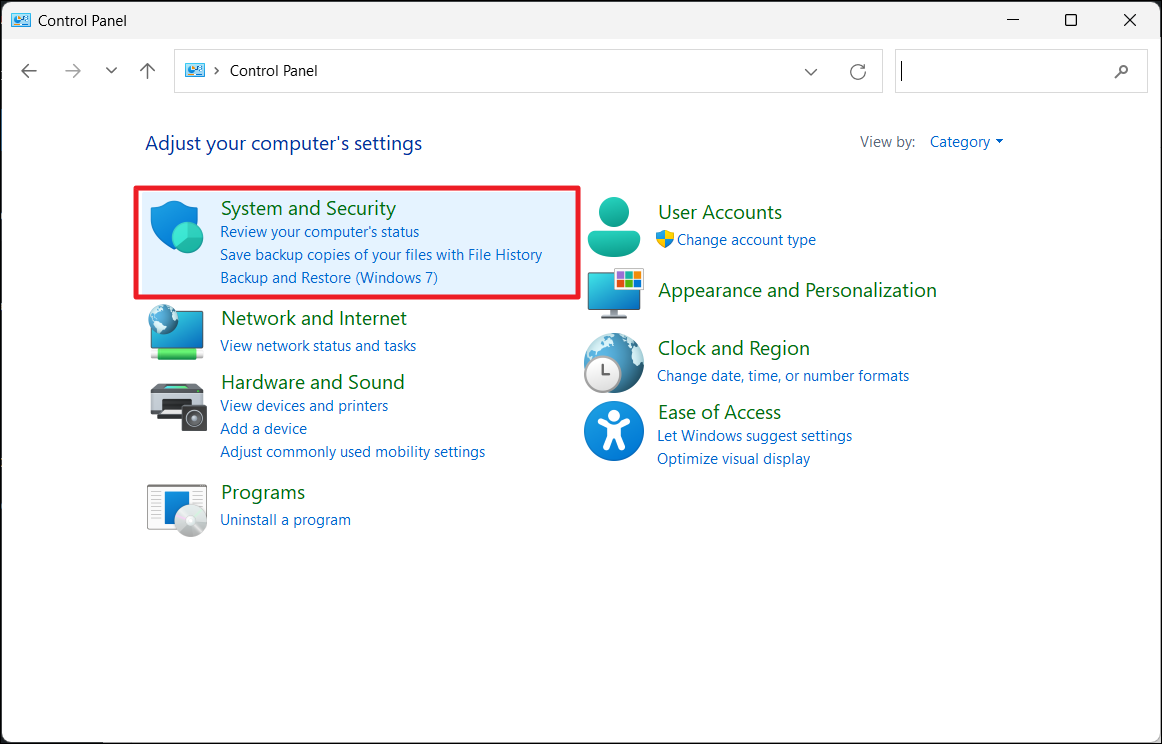Open the Programs disc icon
The height and width of the screenshot is (744, 1162).
pos(176,510)
